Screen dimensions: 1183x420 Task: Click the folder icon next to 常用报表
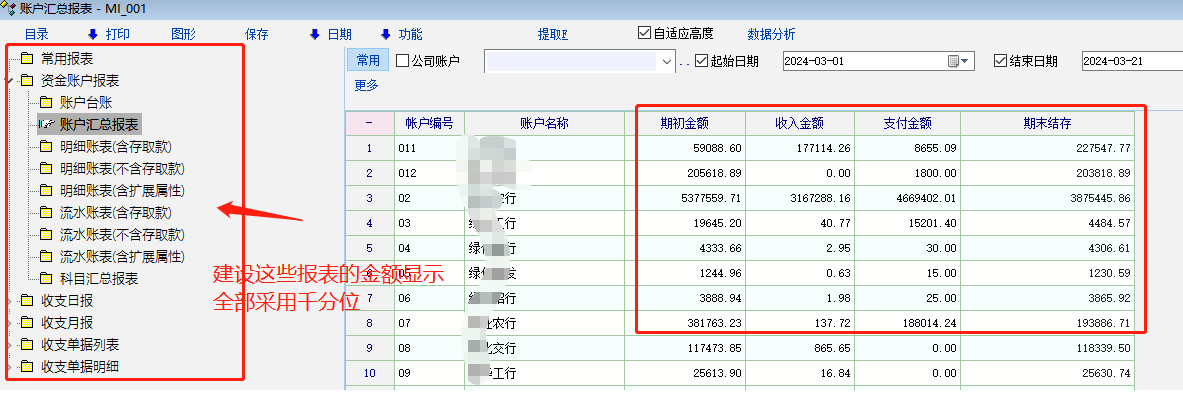(27, 58)
